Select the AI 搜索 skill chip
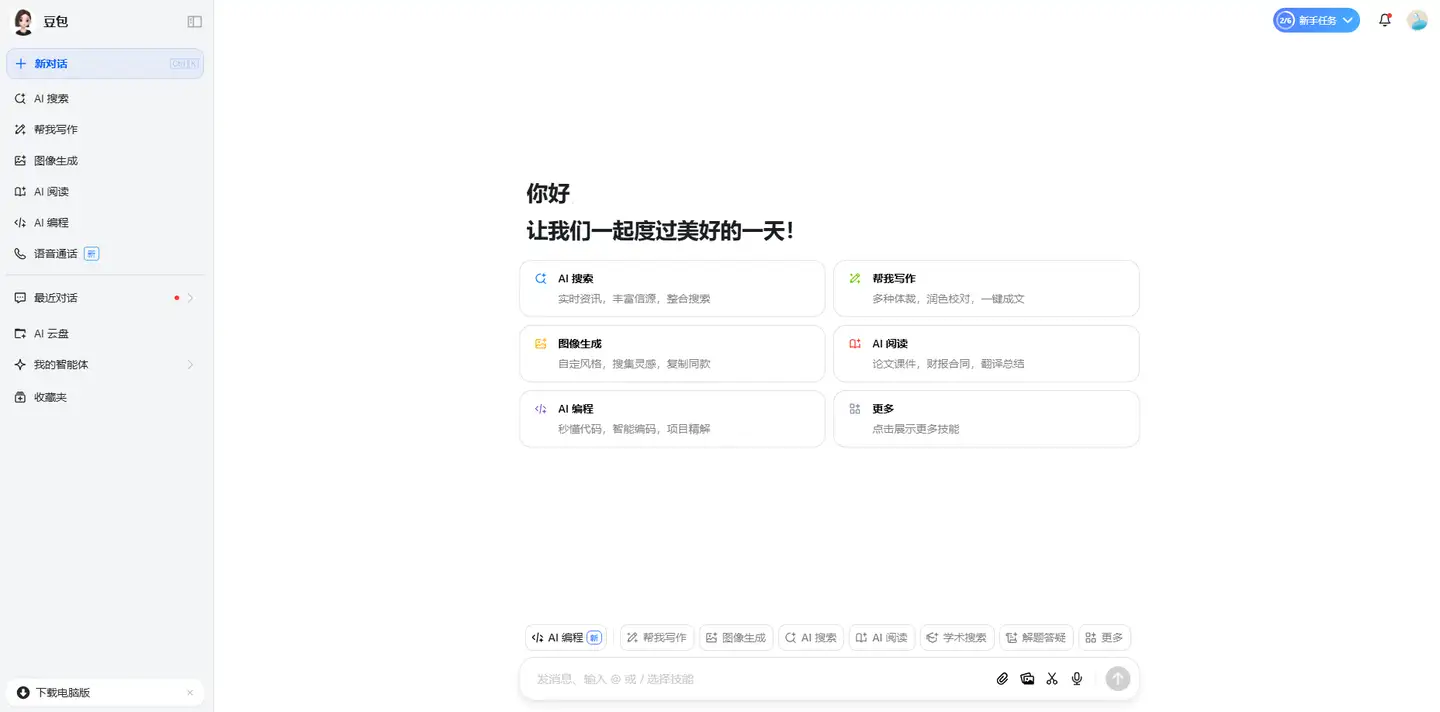This screenshot has width=1440, height=712. 811,638
